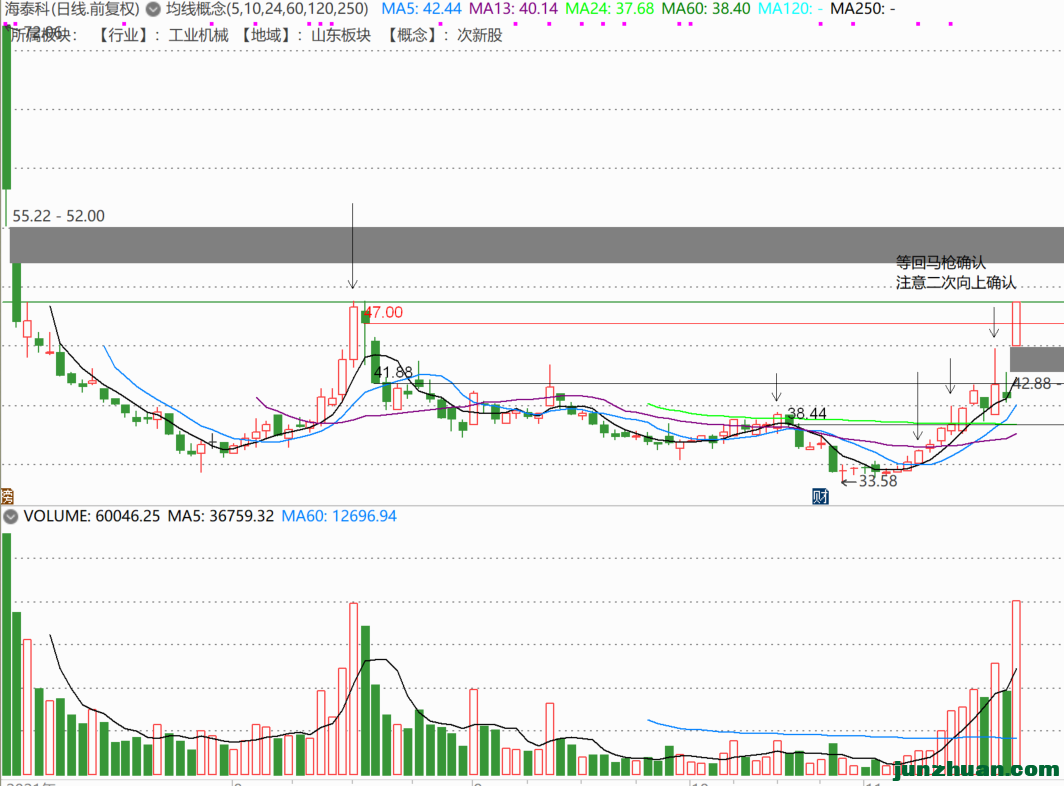Select the 等回马枪确认 chart annotation
Image resolution: width=1064 pixels, height=786 pixels.
point(940,262)
